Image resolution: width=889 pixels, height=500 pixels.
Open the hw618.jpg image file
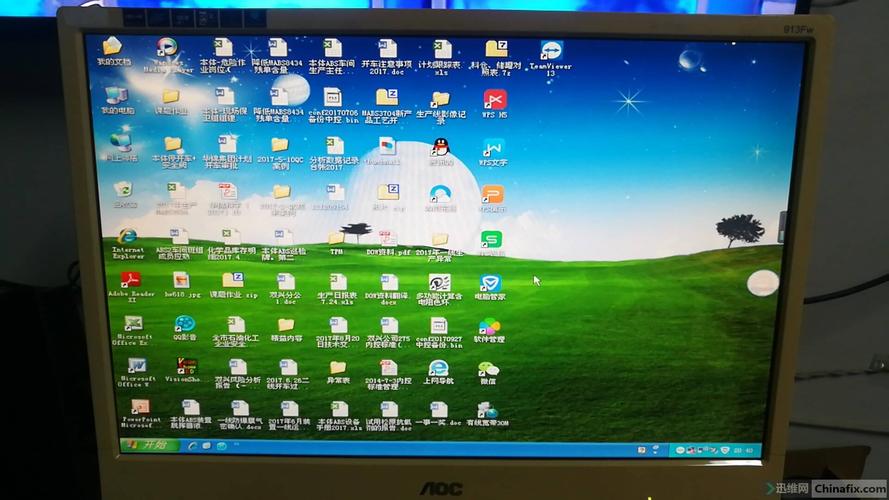[181, 280]
